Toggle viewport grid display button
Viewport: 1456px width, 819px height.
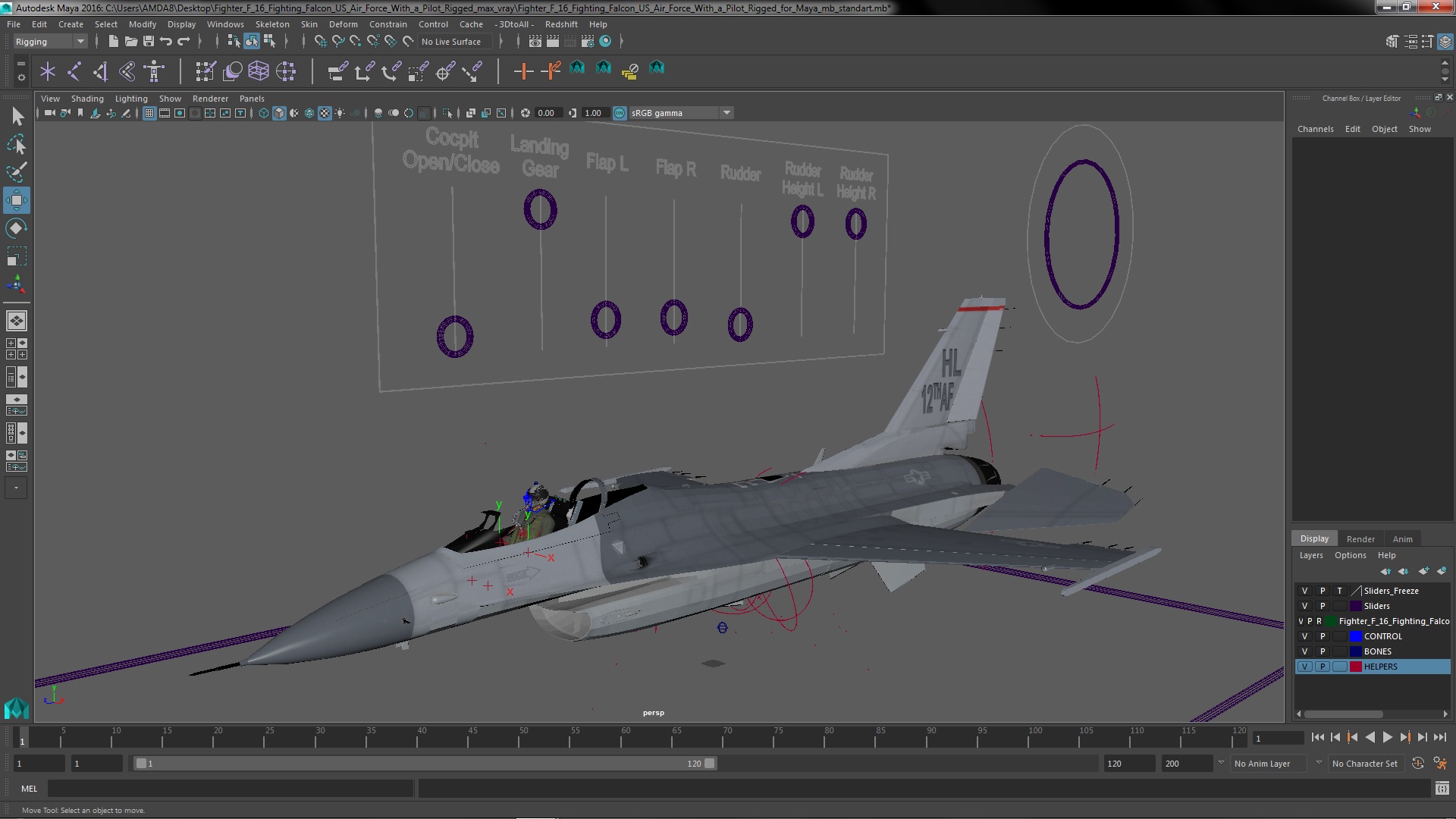149,113
